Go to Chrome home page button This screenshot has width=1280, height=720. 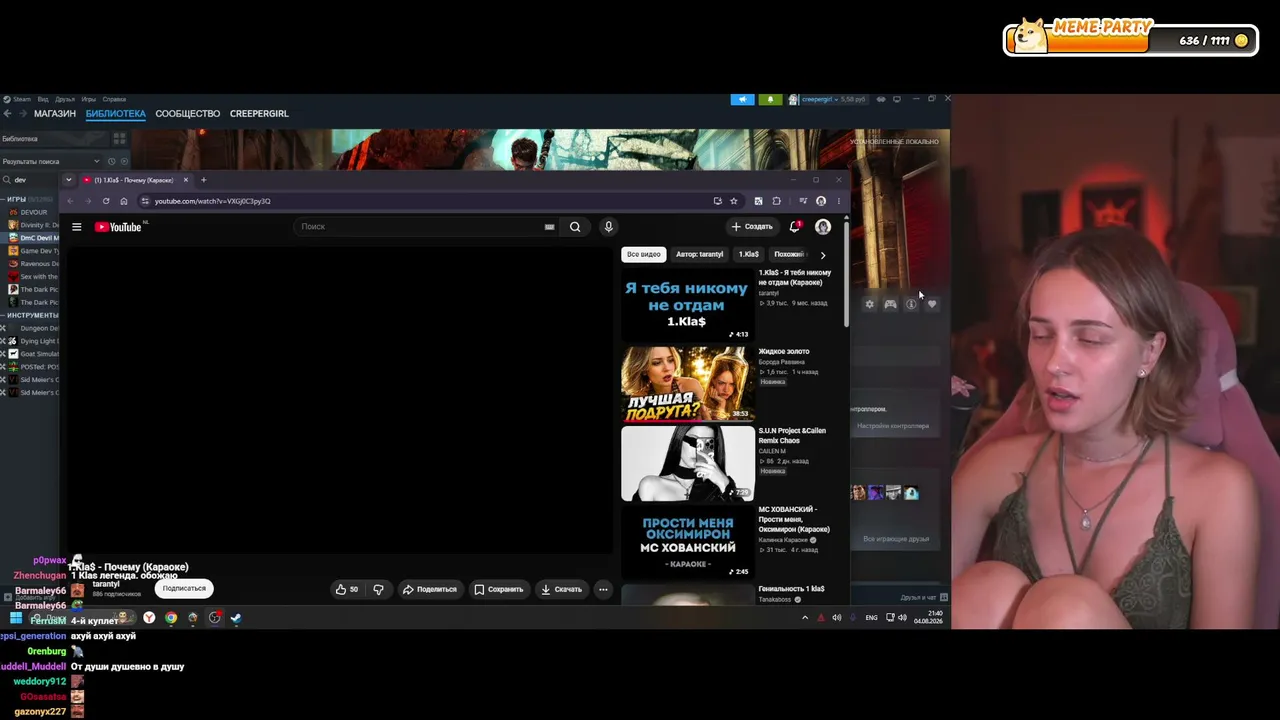124,201
